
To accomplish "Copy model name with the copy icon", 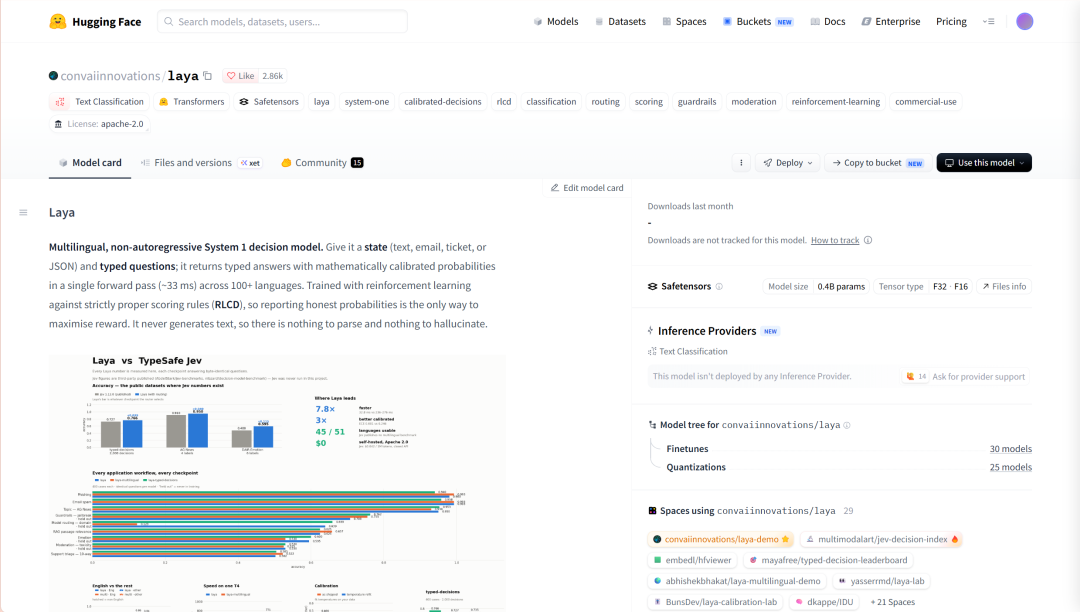I will [x=207, y=76].
